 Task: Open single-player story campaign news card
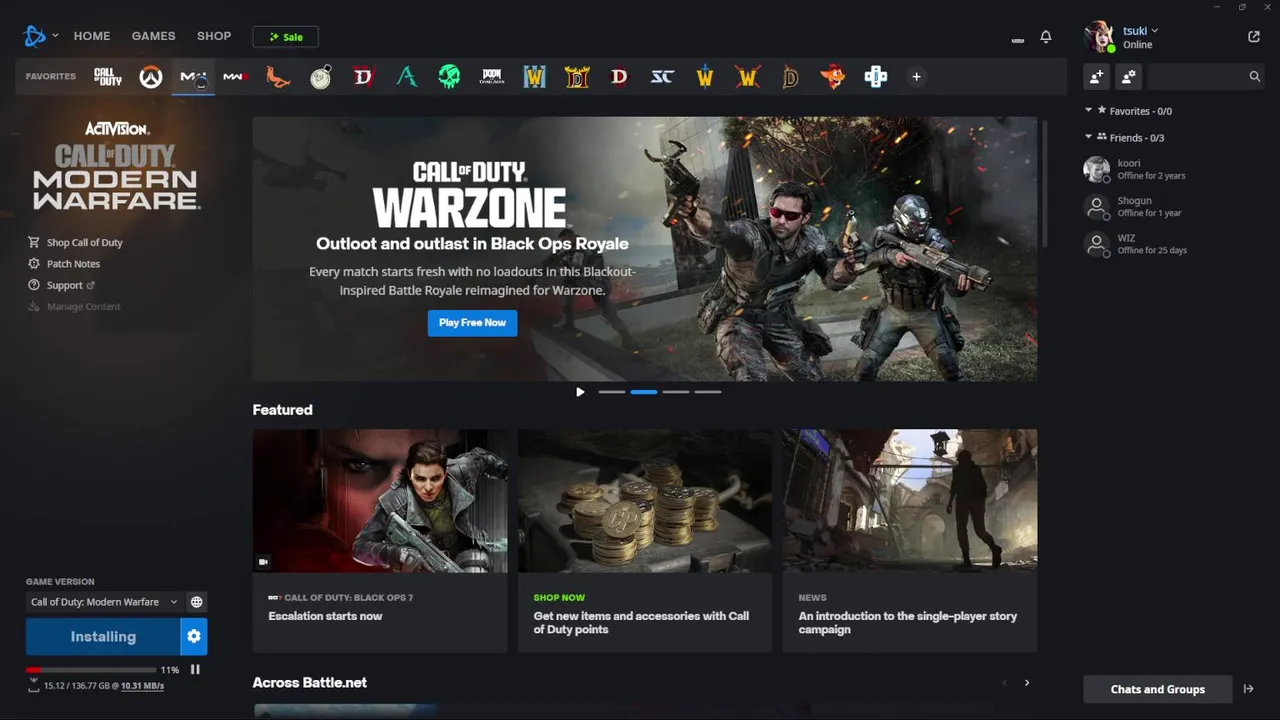coord(910,541)
